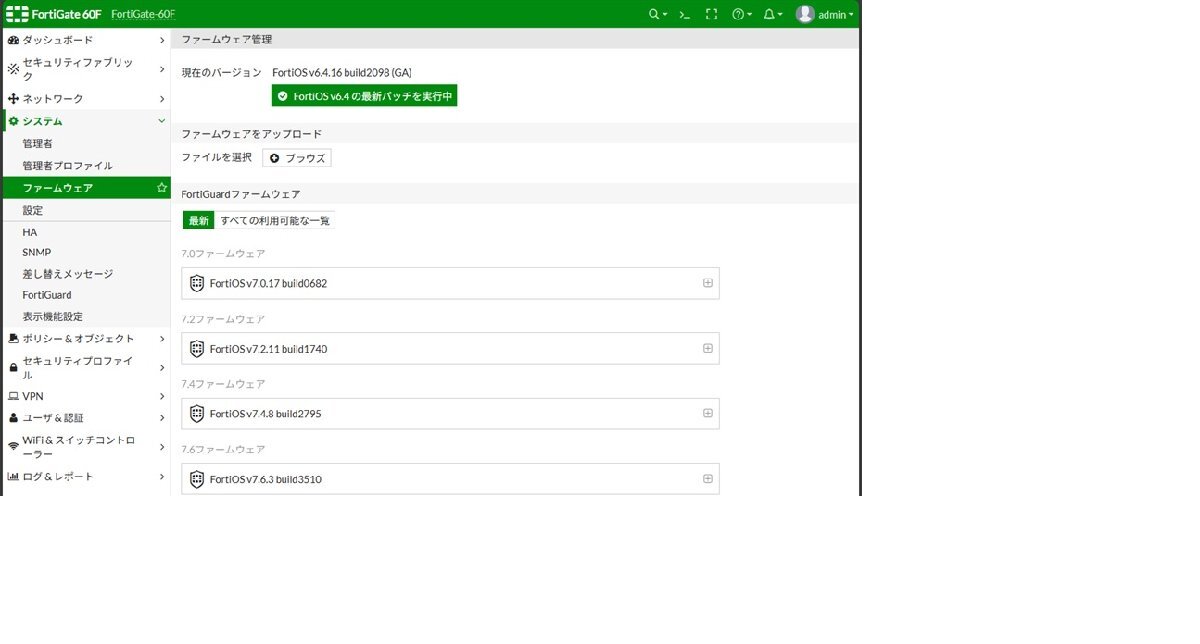
Task: Select the 最新 firmware tab
Action: pyautogui.click(x=198, y=220)
